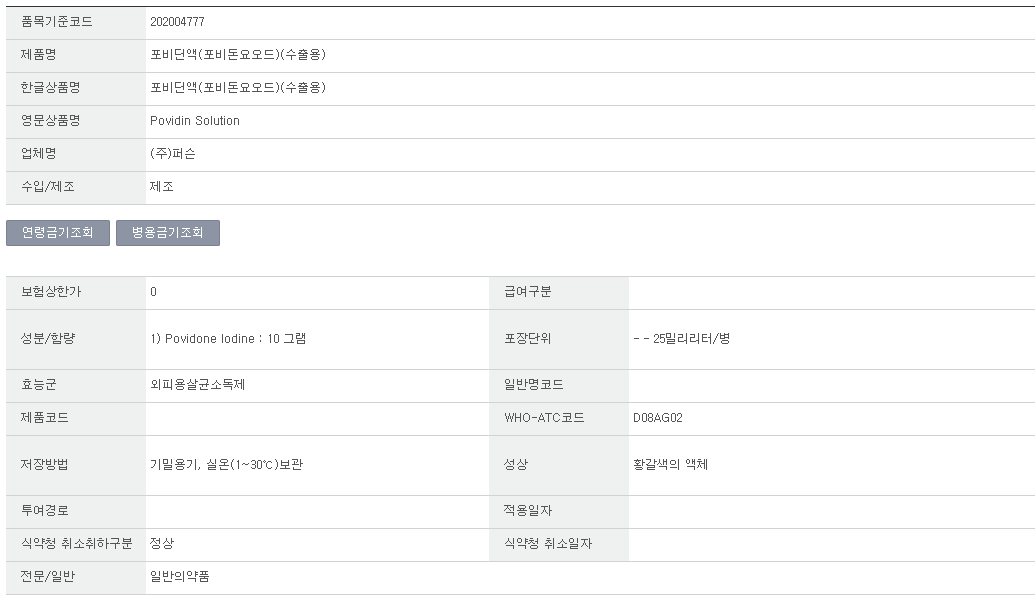Screen dimensions: 1035x602
Task: Select the company name (주)퍼슨
Action: pyautogui.click(x=172, y=154)
